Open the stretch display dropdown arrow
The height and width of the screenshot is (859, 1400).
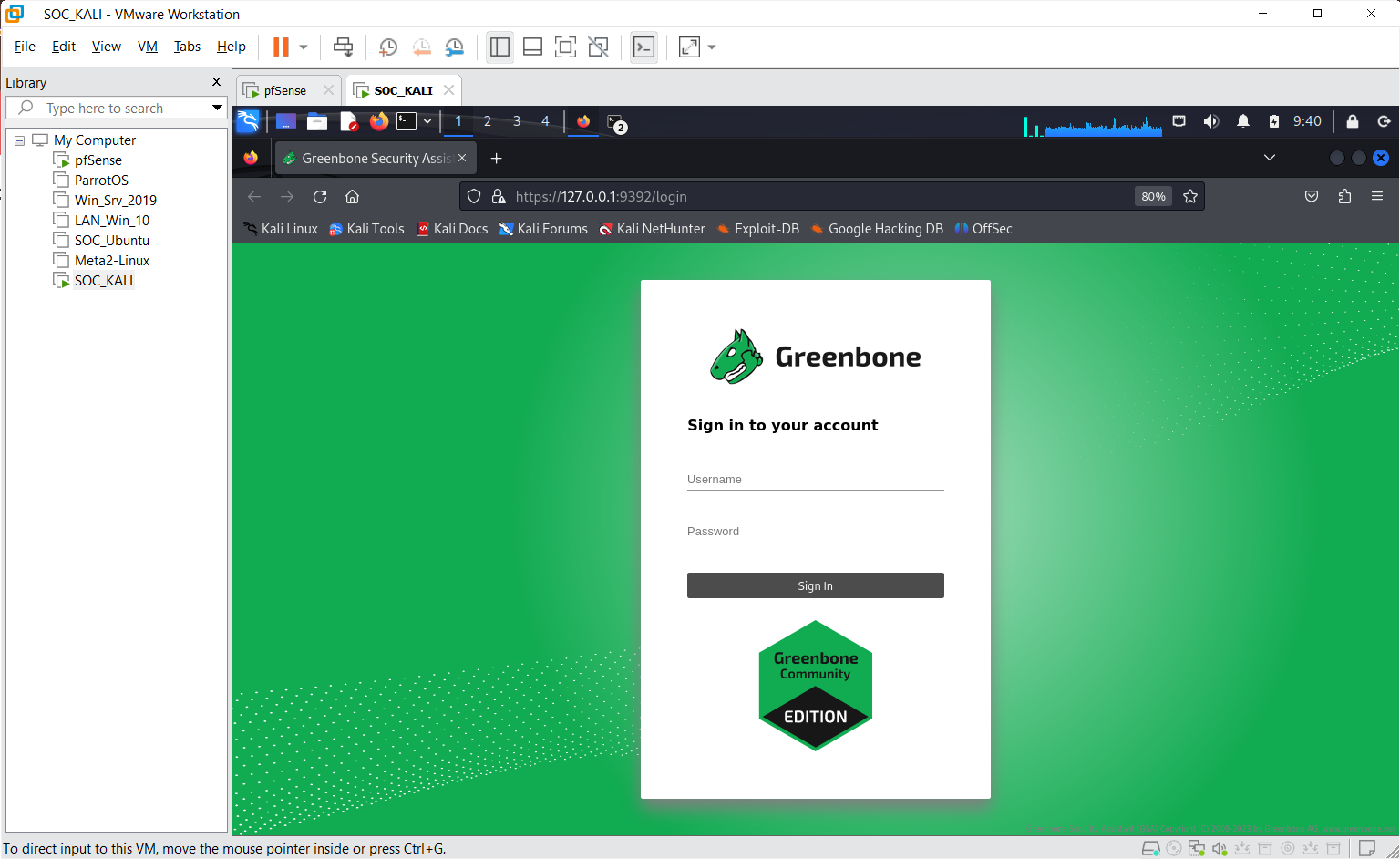[712, 47]
